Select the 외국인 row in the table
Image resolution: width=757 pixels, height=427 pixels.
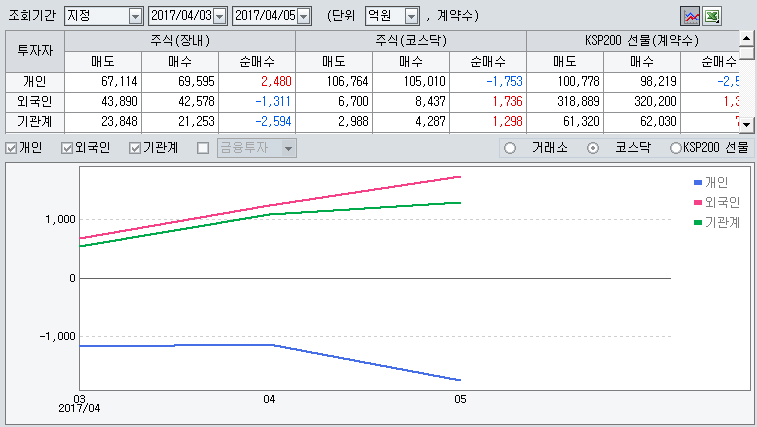click(35, 101)
